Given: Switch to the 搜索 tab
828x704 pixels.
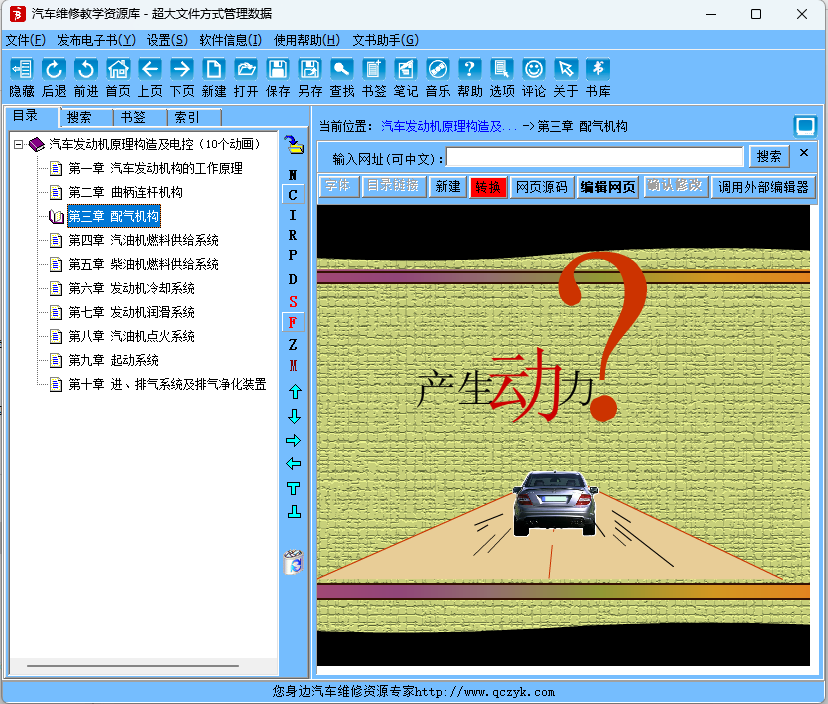Looking at the screenshot, I should [86, 117].
